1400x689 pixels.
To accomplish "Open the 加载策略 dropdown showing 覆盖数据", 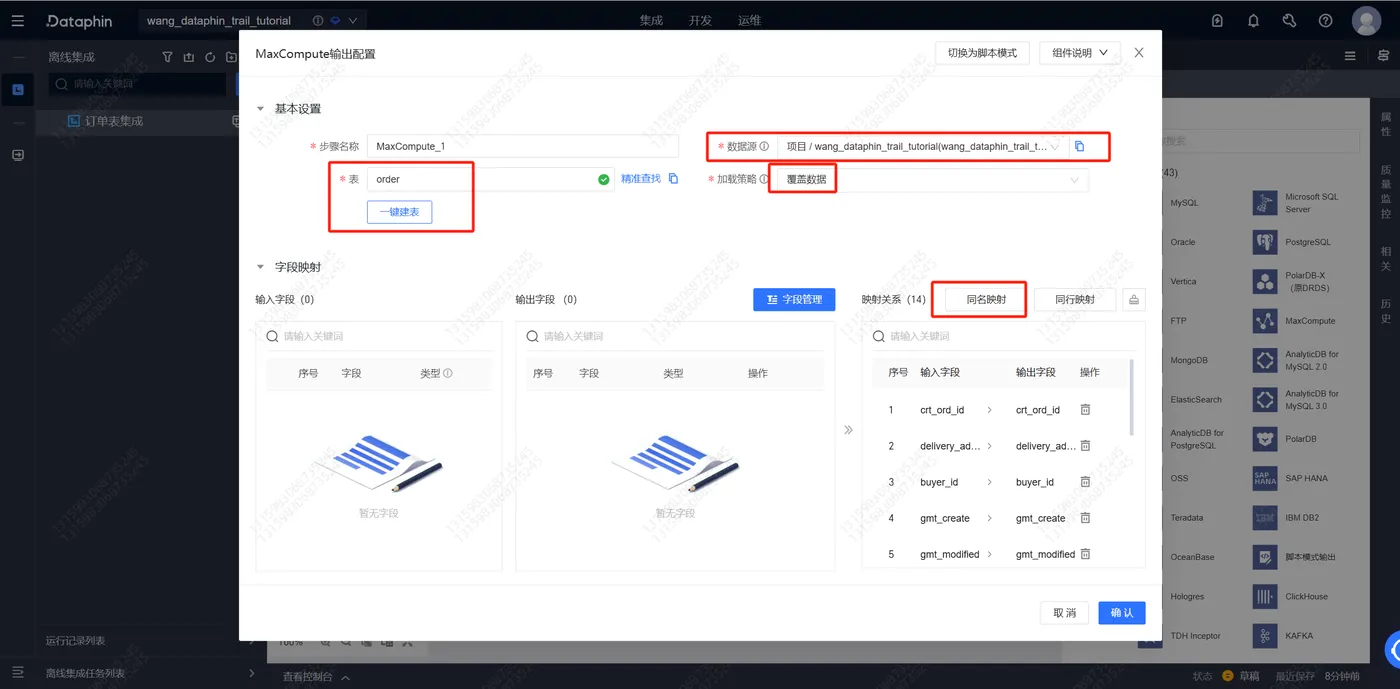I will (933, 180).
